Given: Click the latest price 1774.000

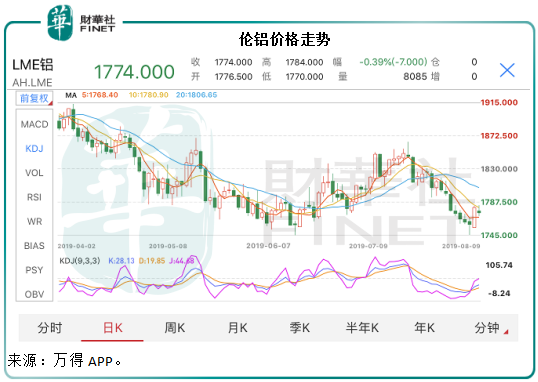Looking at the screenshot, I should coord(134,72).
